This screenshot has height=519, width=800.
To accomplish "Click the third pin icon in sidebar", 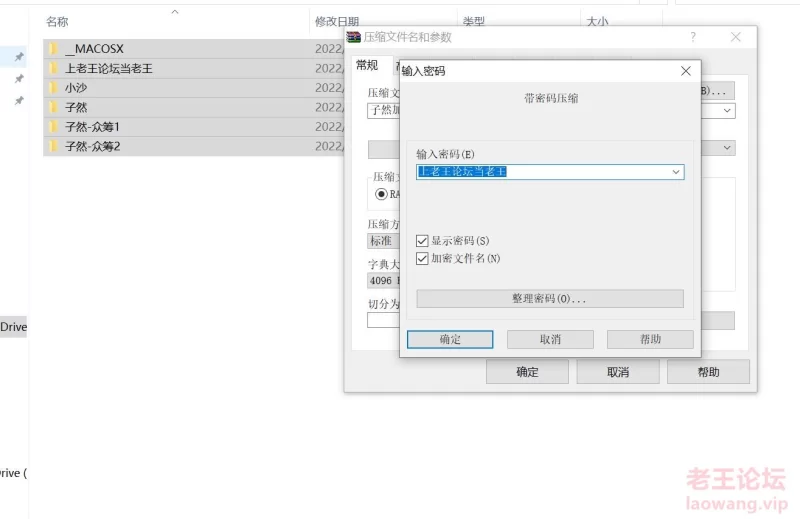I will point(19,101).
